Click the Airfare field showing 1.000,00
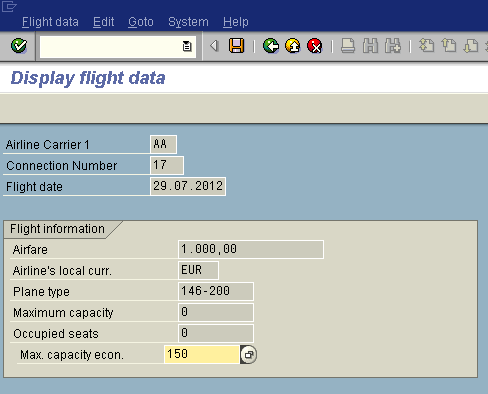The image size is (488, 394). (251, 249)
